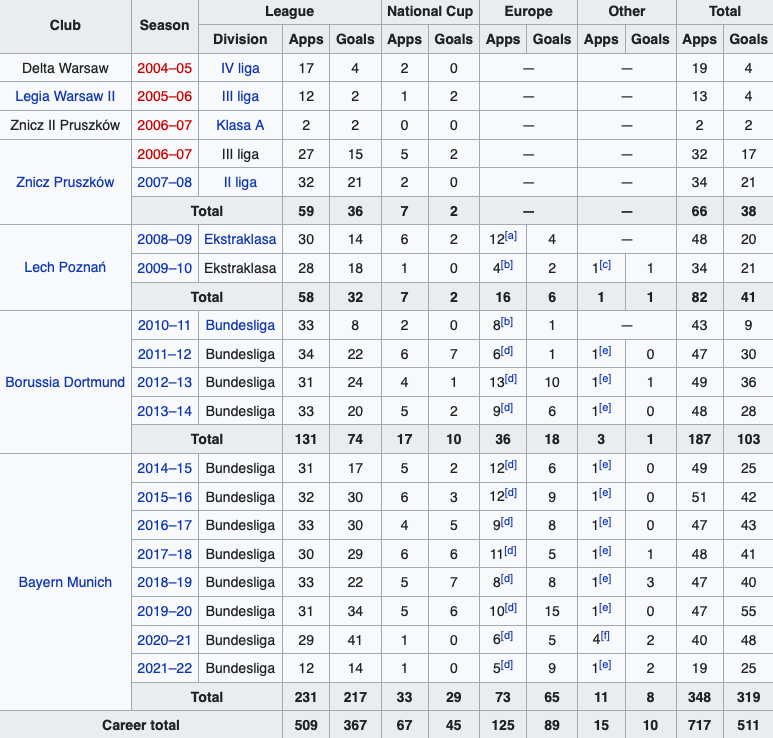The height and width of the screenshot is (738, 773).
Task: Open the 2013–14 season link
Action: click(x=165, y=411)
